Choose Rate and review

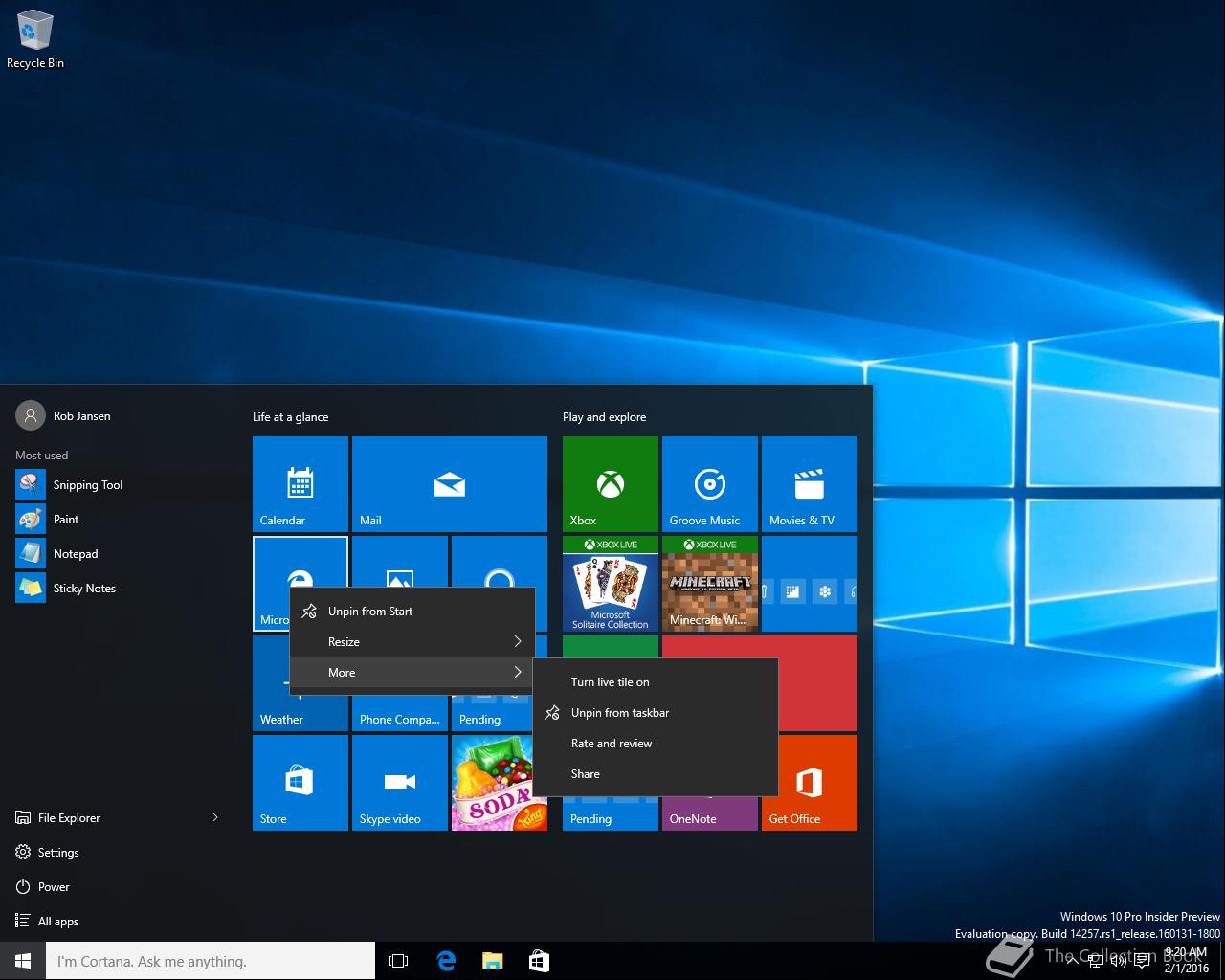tap(655, 744)
